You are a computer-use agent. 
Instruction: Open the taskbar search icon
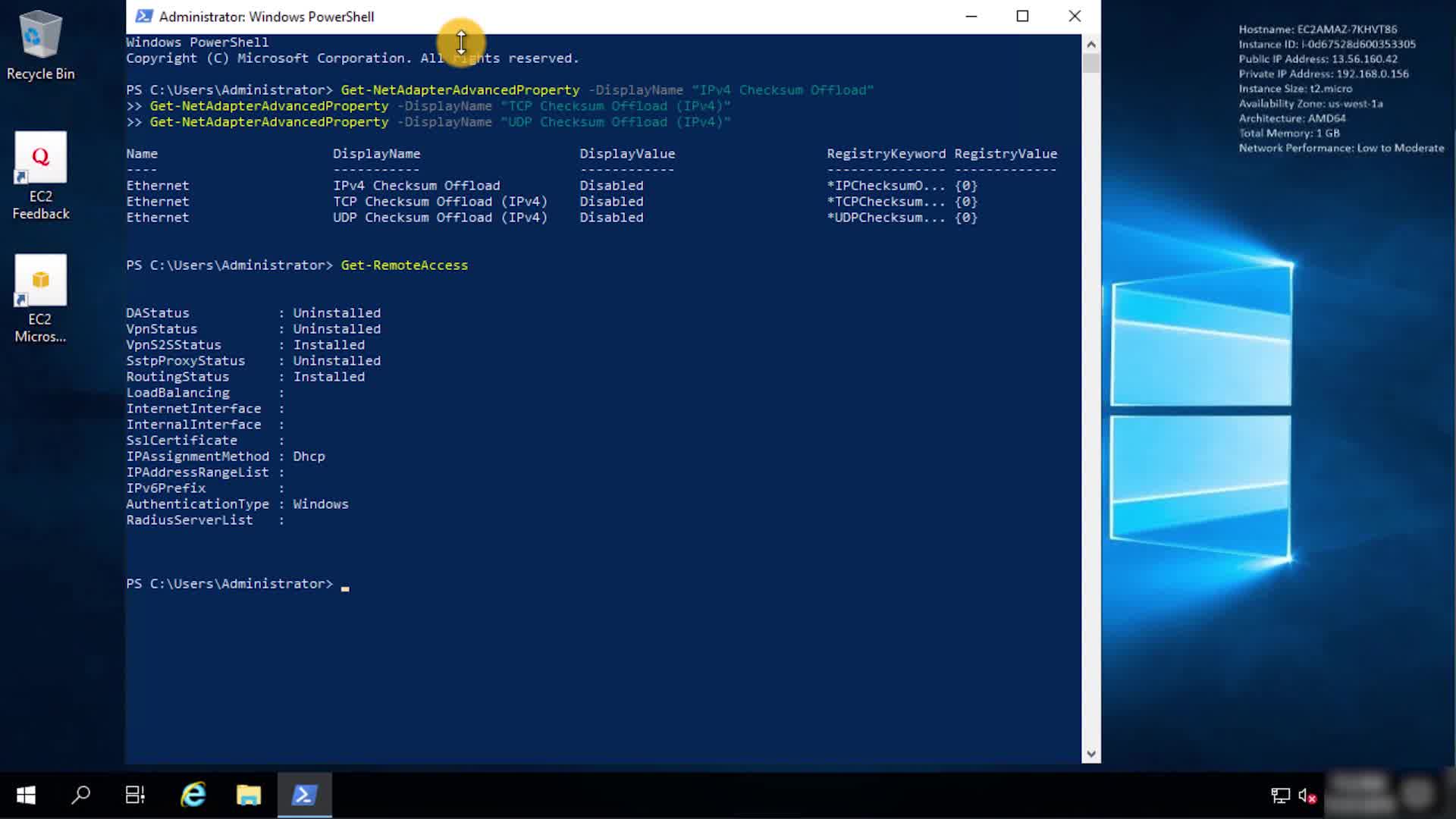click(x=80, y=795)
